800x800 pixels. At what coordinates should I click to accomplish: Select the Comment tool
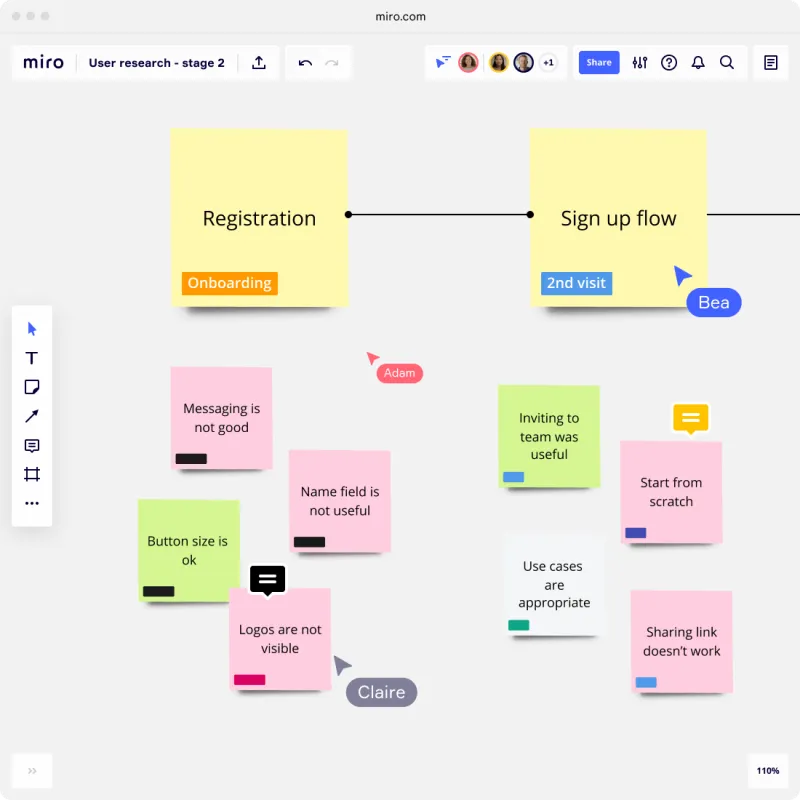32,445
